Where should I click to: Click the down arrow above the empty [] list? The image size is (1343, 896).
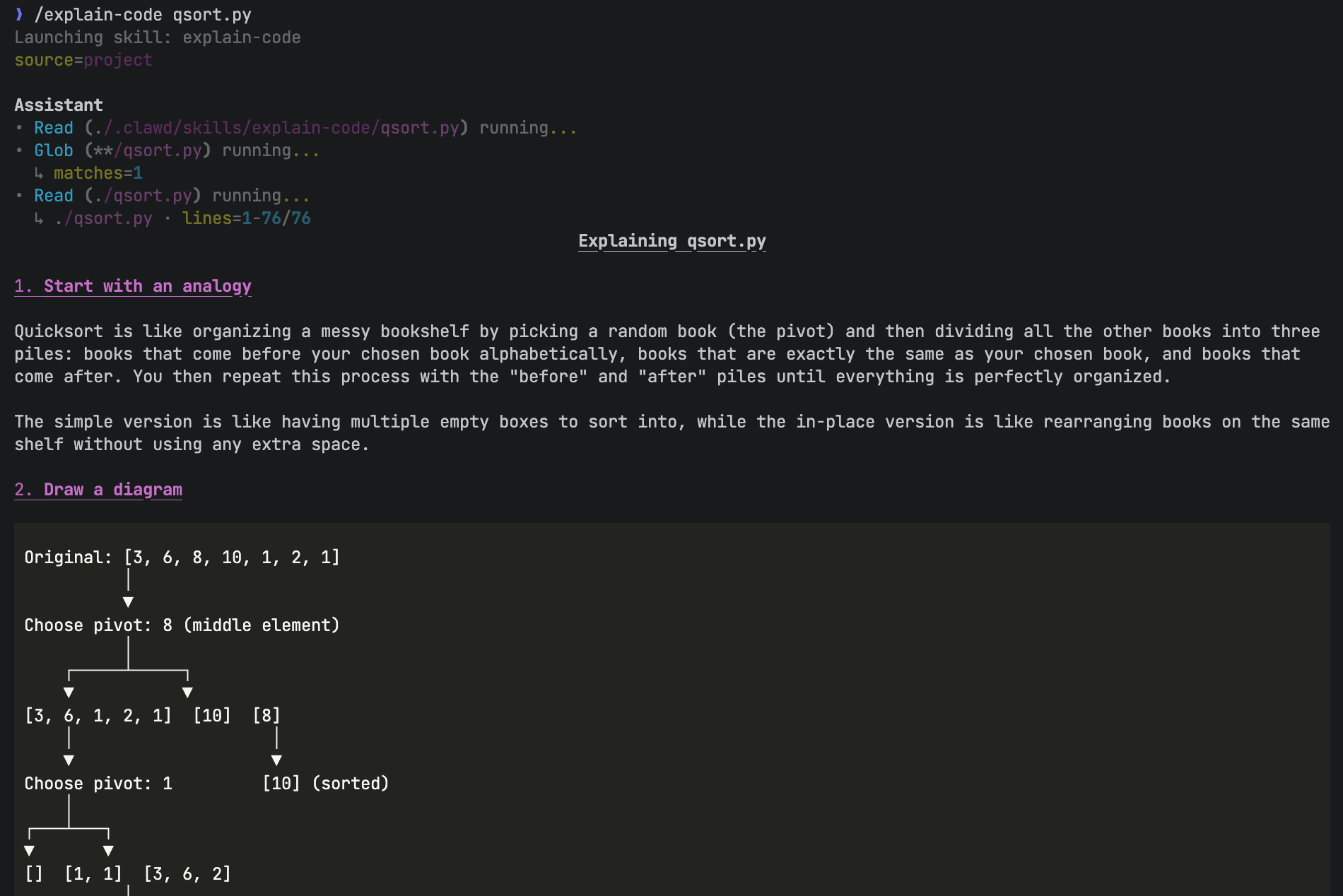(29, 851)
